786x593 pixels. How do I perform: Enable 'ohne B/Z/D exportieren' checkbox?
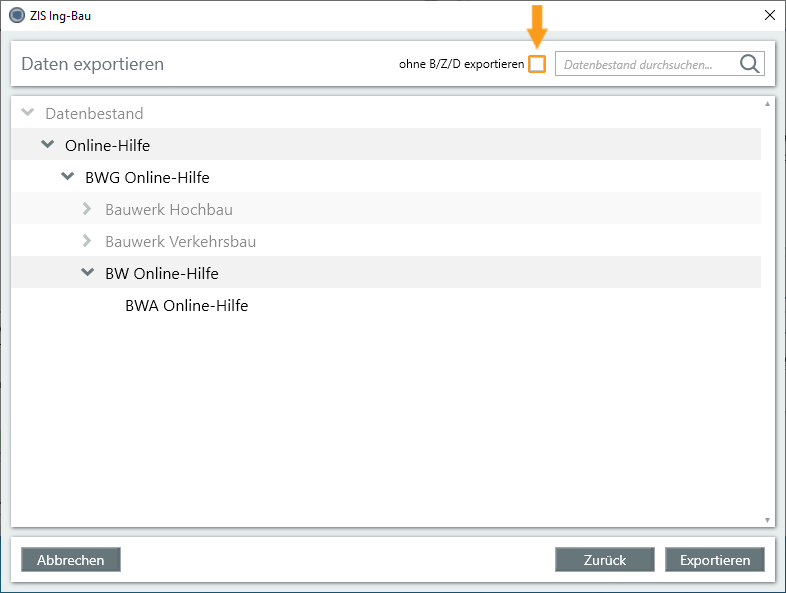[537, 64]
